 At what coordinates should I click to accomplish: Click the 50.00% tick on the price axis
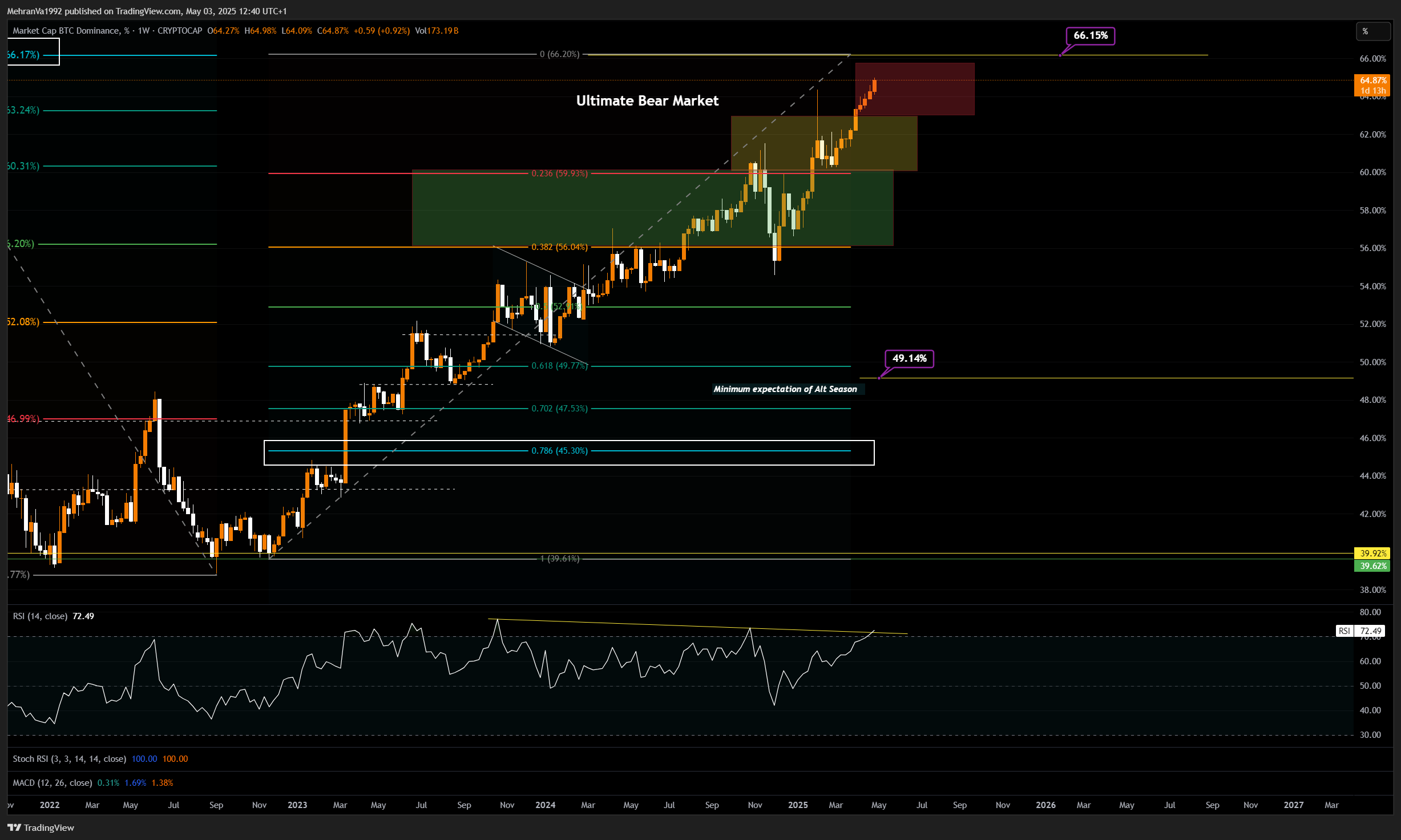(x=1372, y=362)
